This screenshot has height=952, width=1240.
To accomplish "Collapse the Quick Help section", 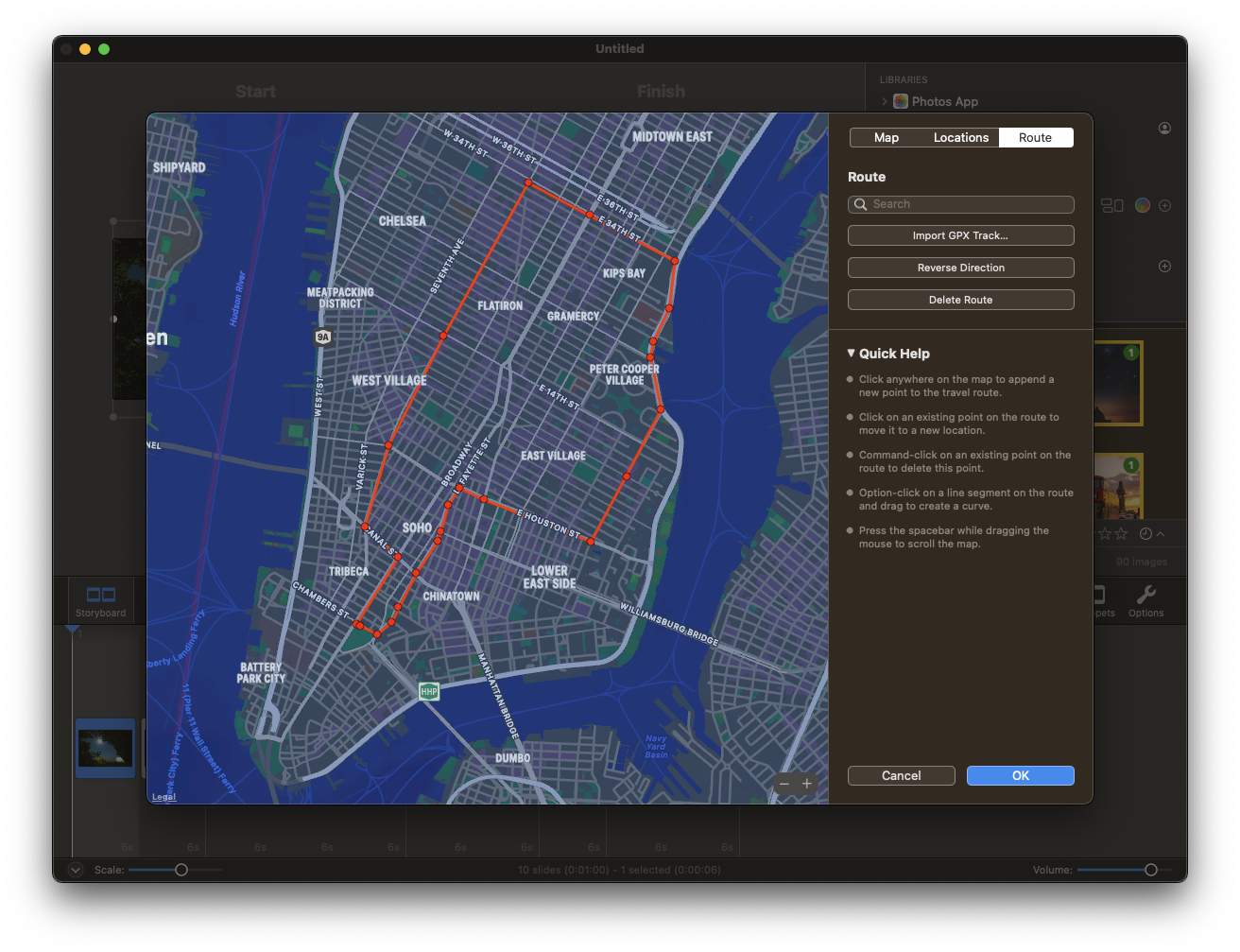I will pyautogui.click(x=851, y=353).
